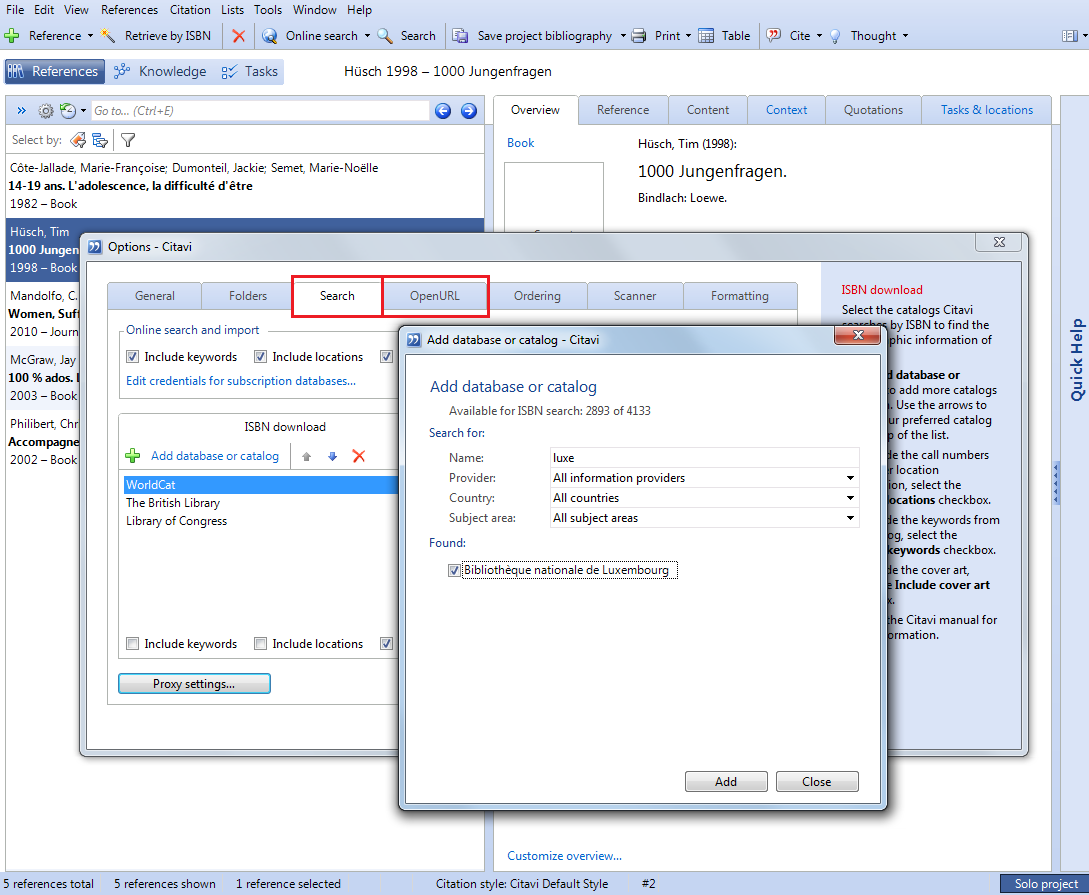Click the gear icon in navigation bar
The image size is (1089, 895).
click(46, 110)
